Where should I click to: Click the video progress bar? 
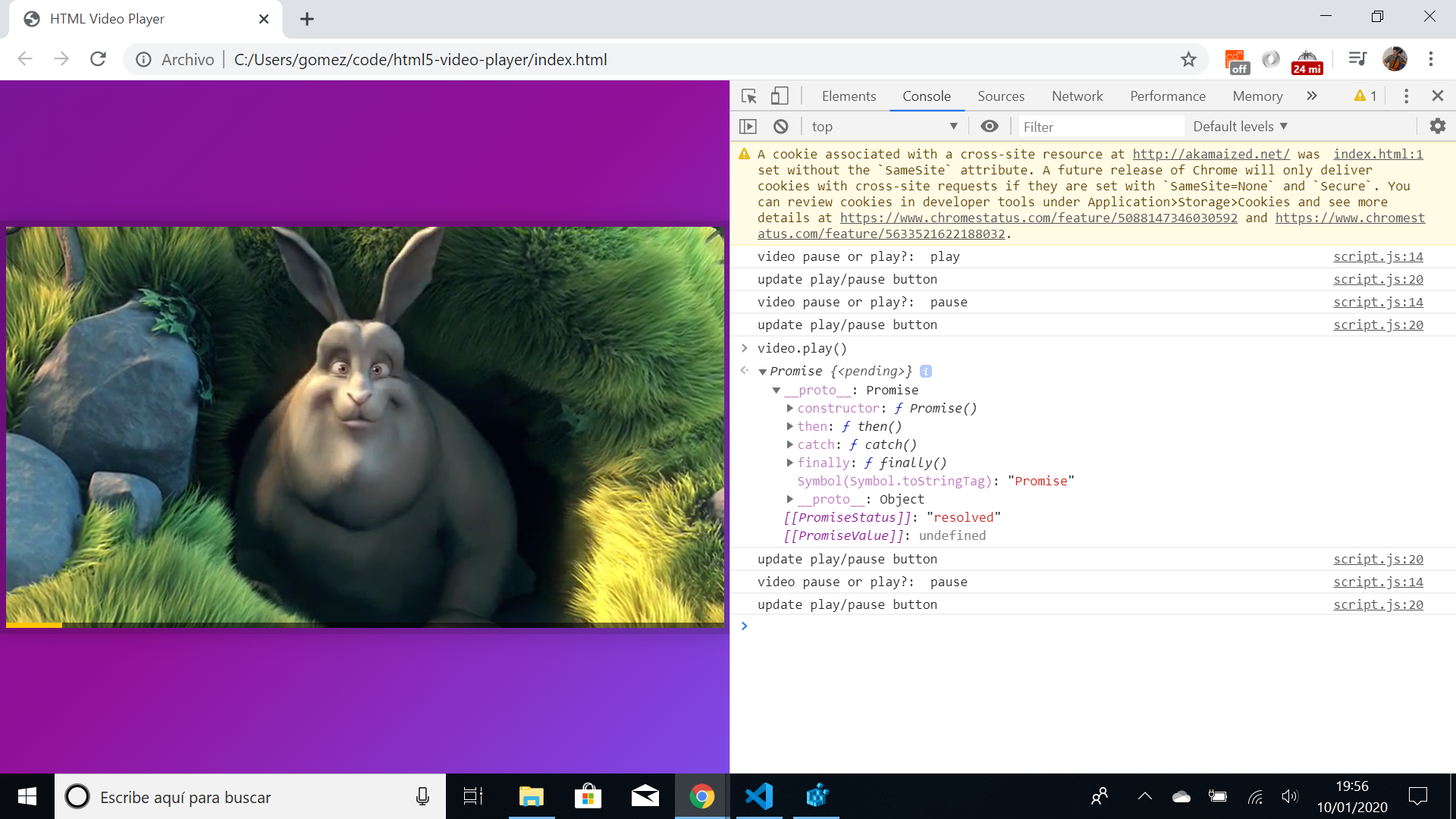[364, 625]
